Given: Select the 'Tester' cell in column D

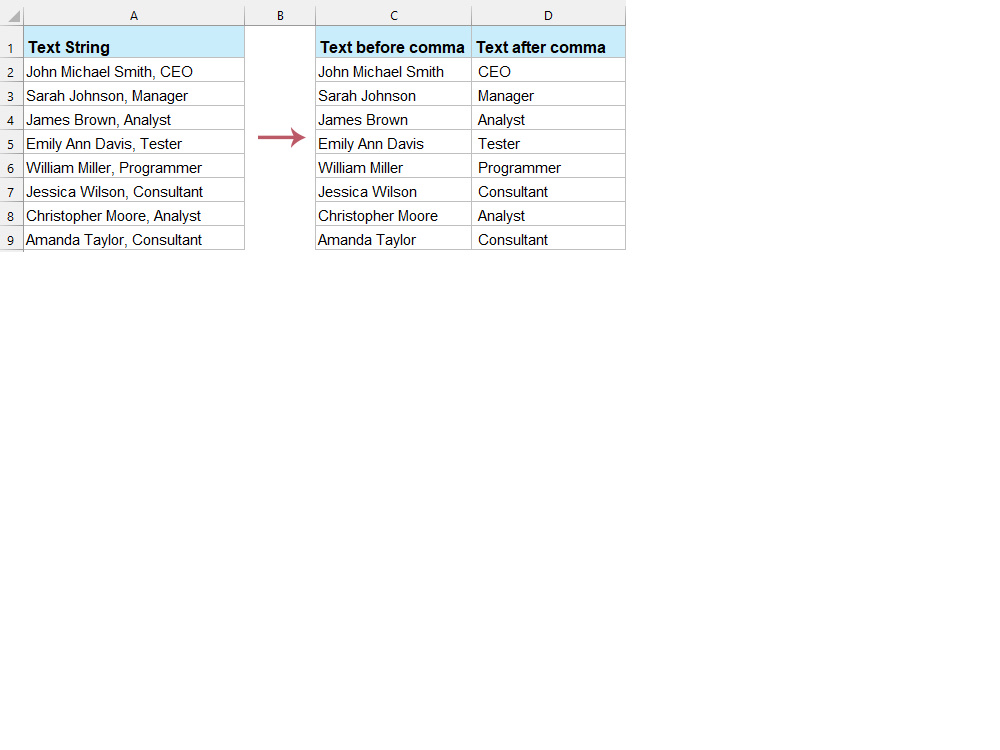Looking at the screenshot, I should point(548,142).
